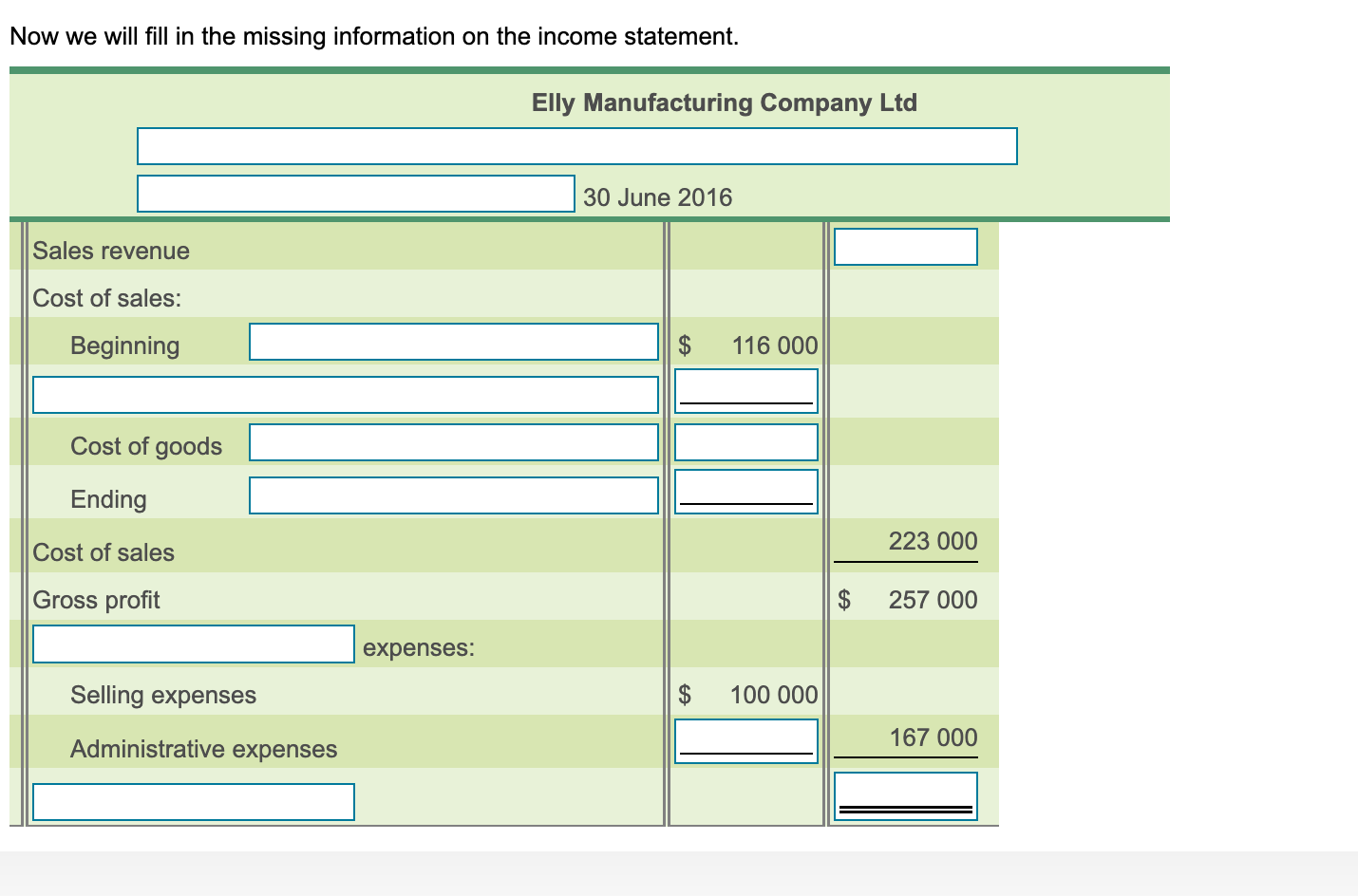Screen dimensions: 1358x896
Task: Click the 223 000 Cost of sales total
Action: 933,541
